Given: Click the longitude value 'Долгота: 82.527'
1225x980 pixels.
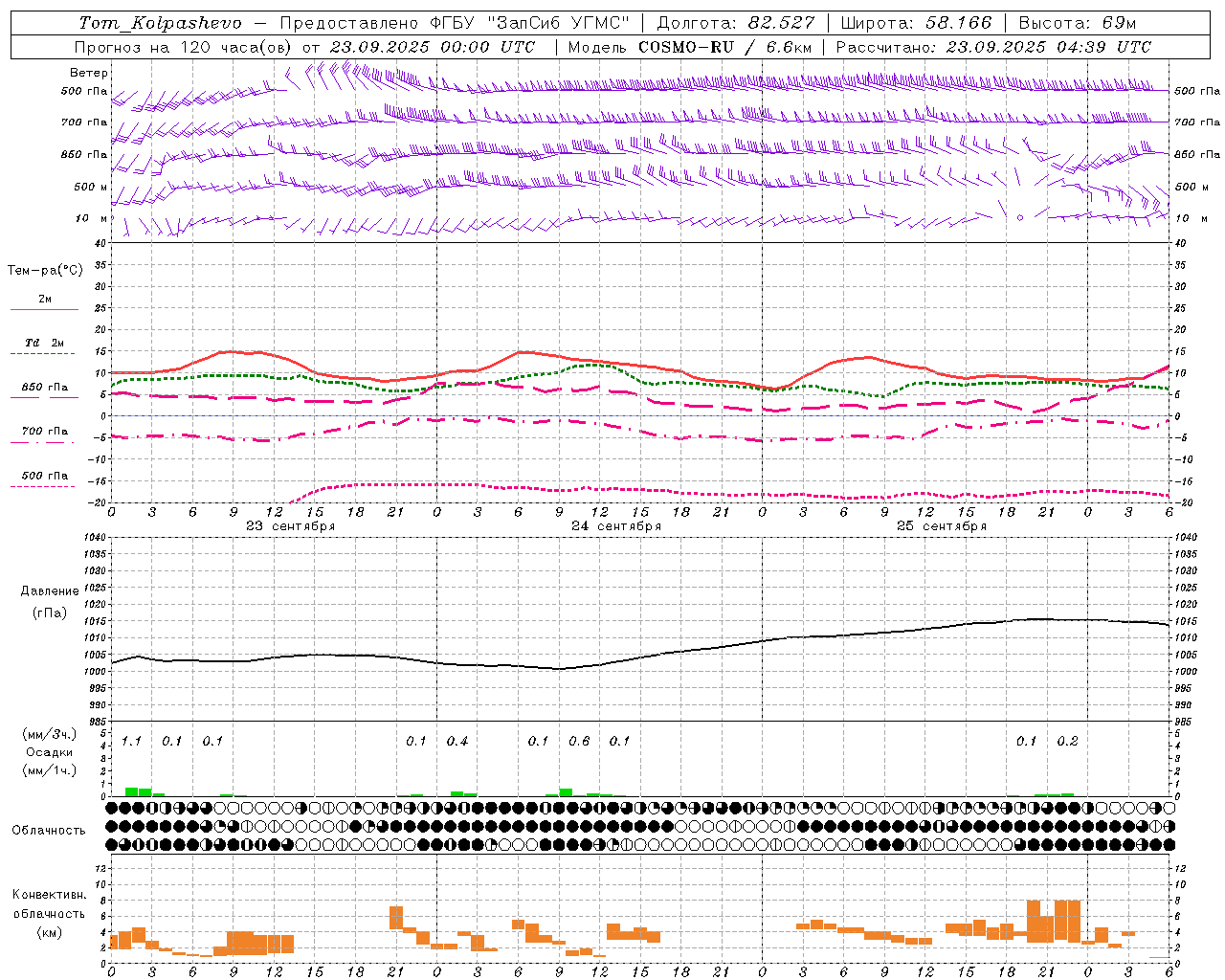Looking at the screenshot, I should point(736,23).
